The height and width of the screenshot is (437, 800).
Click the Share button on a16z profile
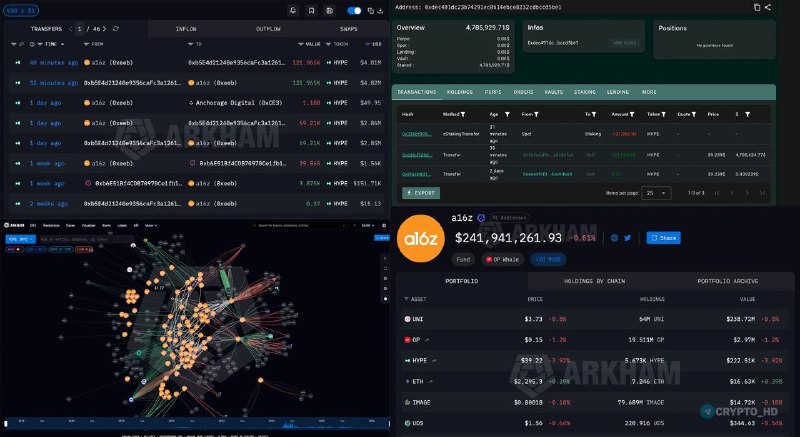[663, 238]
